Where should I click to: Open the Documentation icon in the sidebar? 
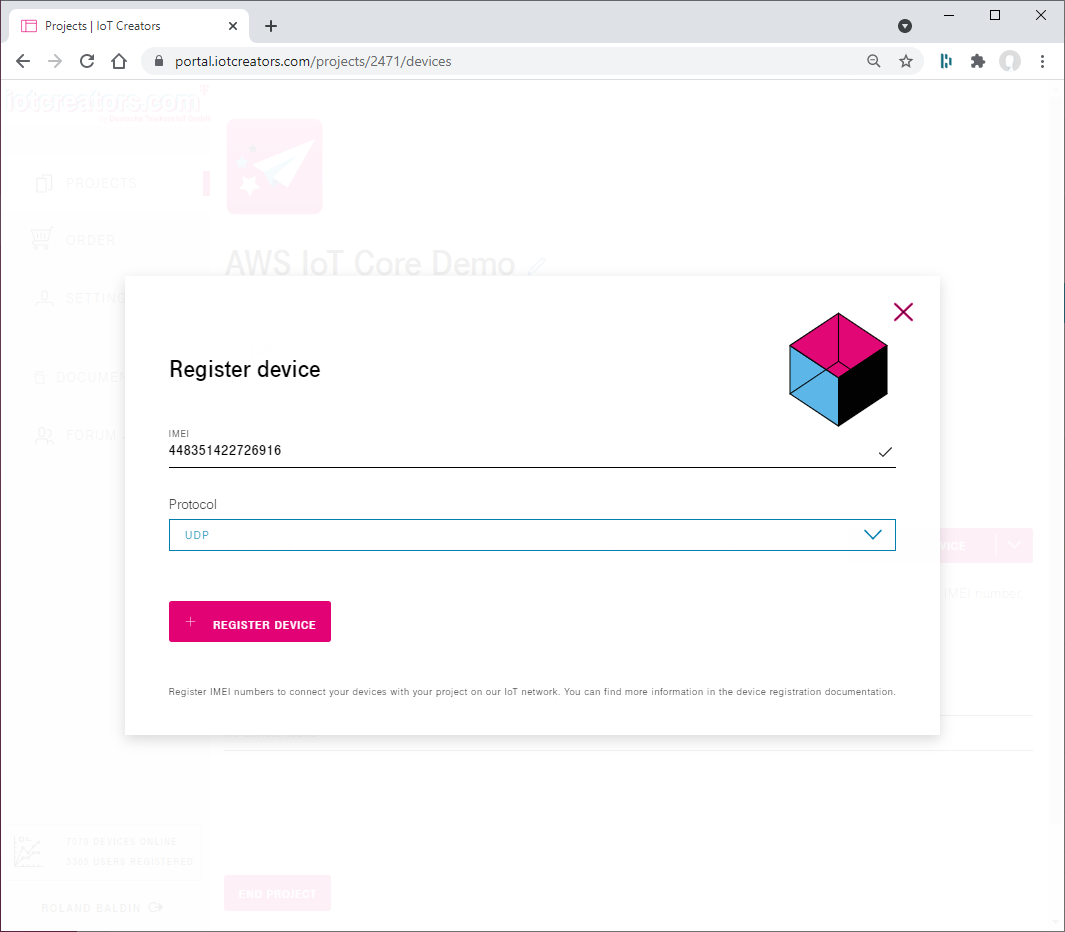coord(41,376)
